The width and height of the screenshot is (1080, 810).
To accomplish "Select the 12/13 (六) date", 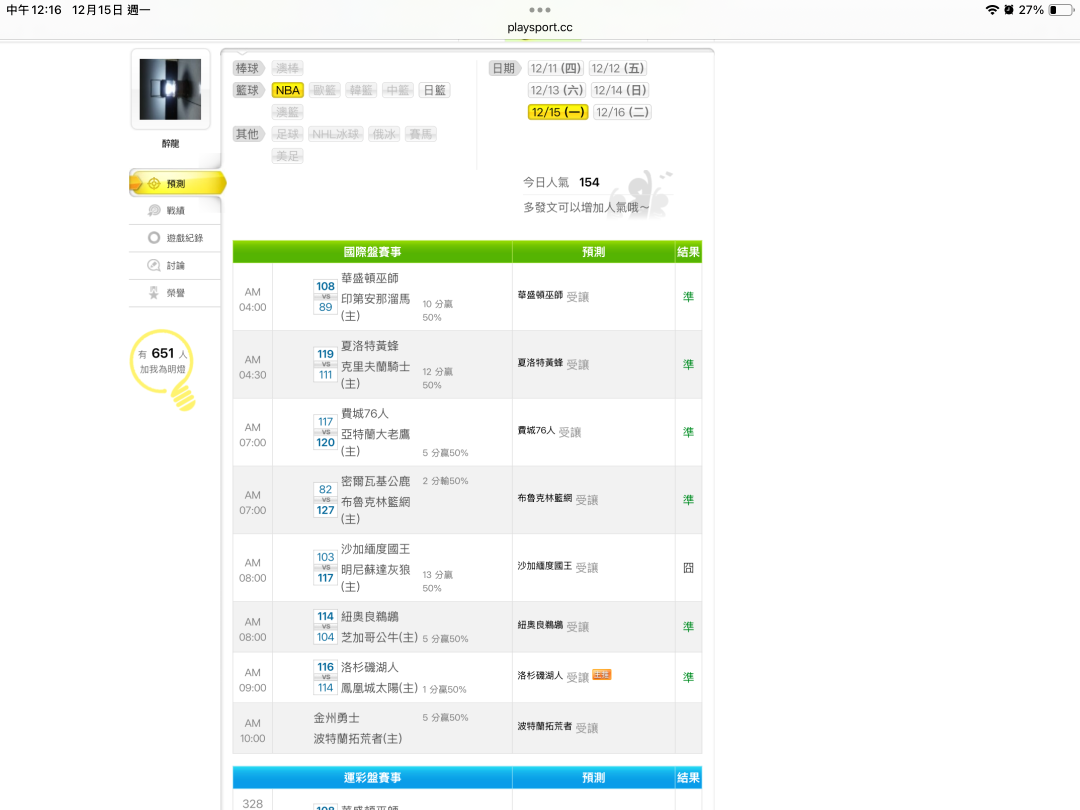I will point(557,90).
